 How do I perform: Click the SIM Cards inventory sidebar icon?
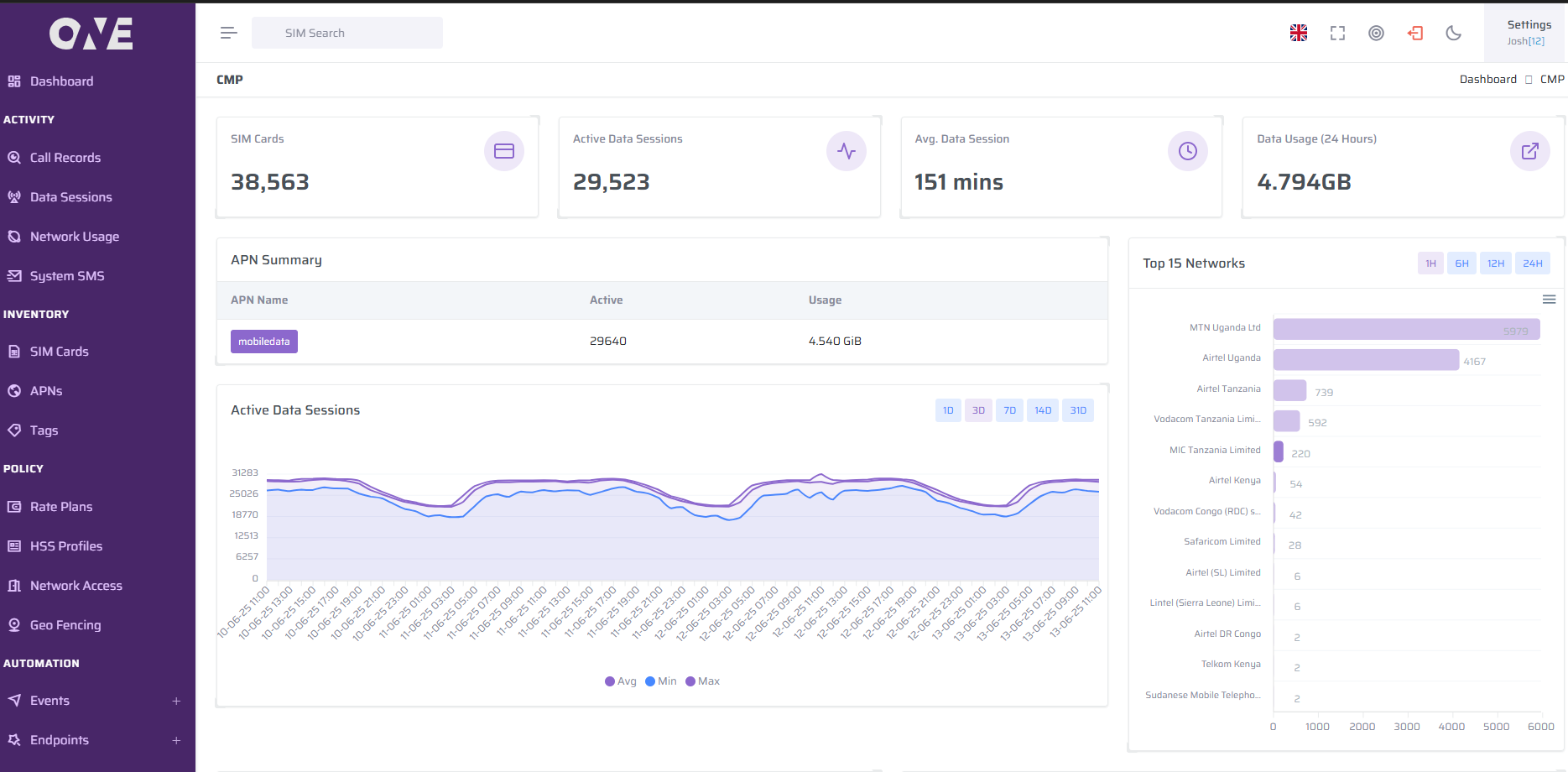point(14,352)
